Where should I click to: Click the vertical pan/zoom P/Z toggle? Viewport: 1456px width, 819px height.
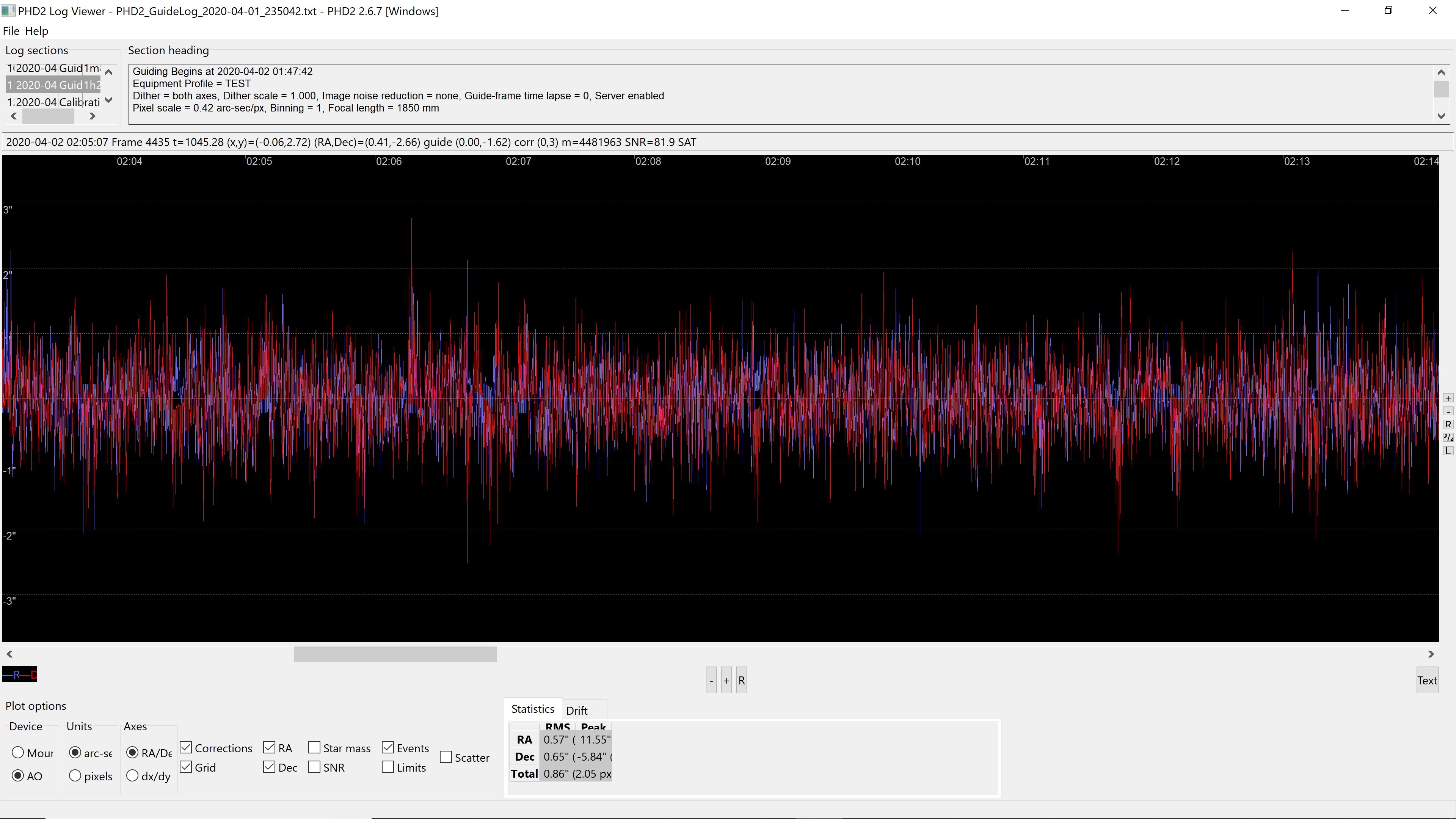(x=1448, y=438)
